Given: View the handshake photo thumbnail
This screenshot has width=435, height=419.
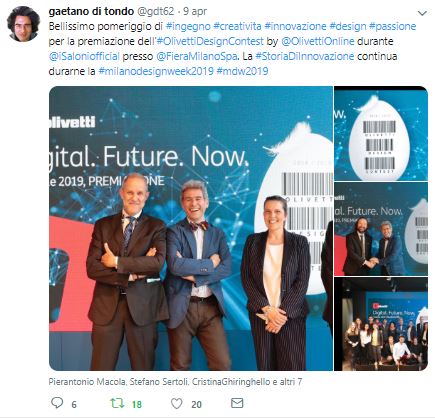Looking at the screenshot, I should 381,229.
